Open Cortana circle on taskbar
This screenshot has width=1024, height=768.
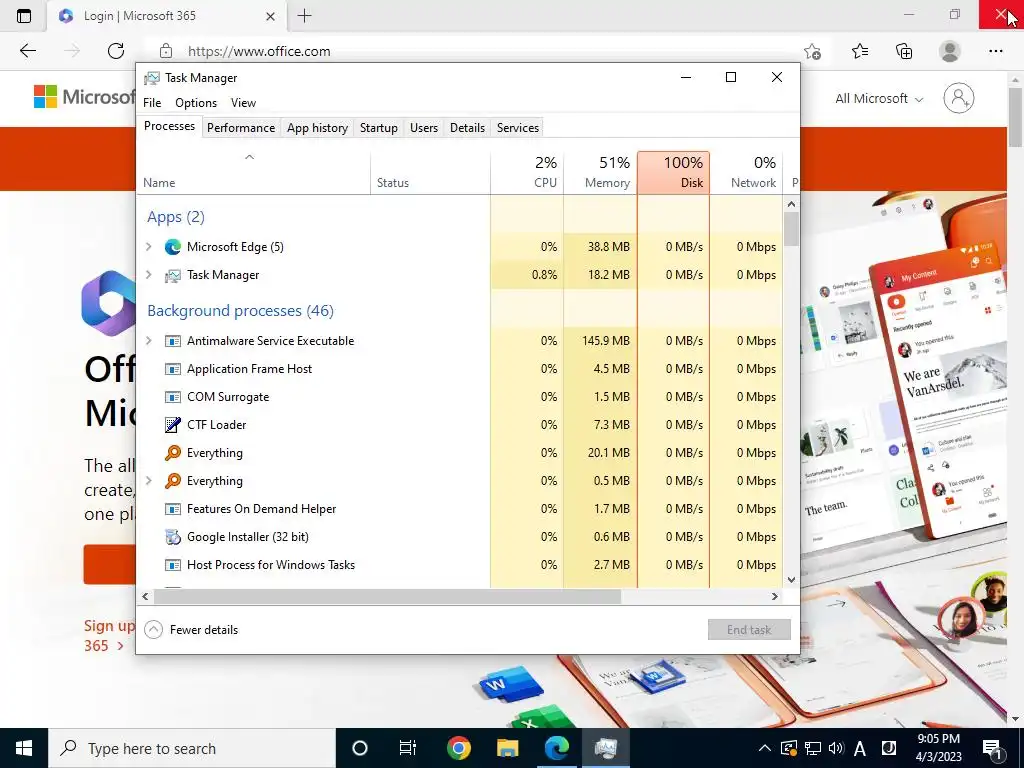[x=360, y=748]
